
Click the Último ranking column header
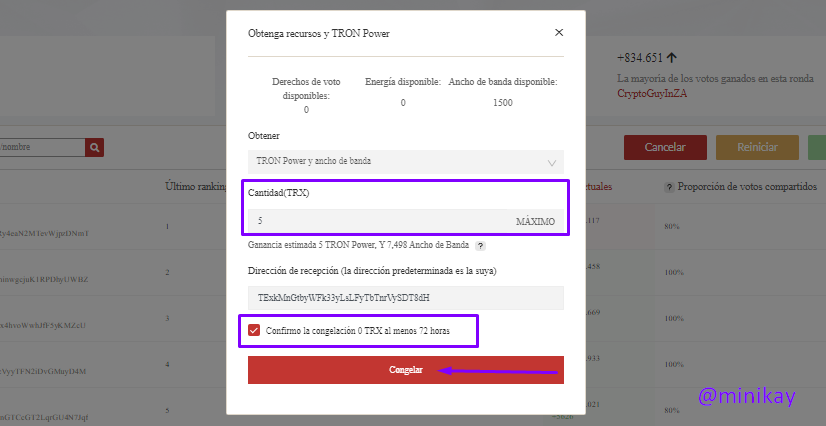click(x=195, y=187)
